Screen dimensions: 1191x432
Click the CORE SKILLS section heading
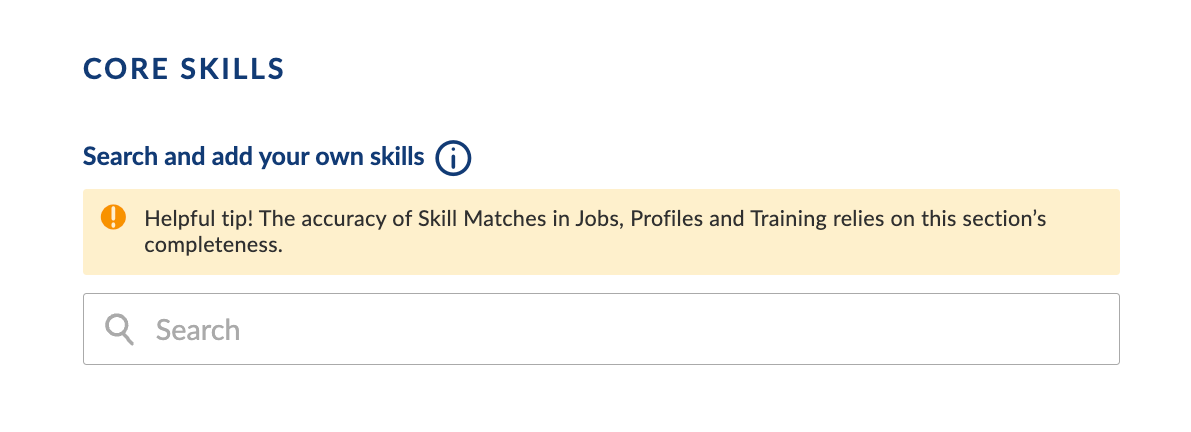[x=184, y=68]
